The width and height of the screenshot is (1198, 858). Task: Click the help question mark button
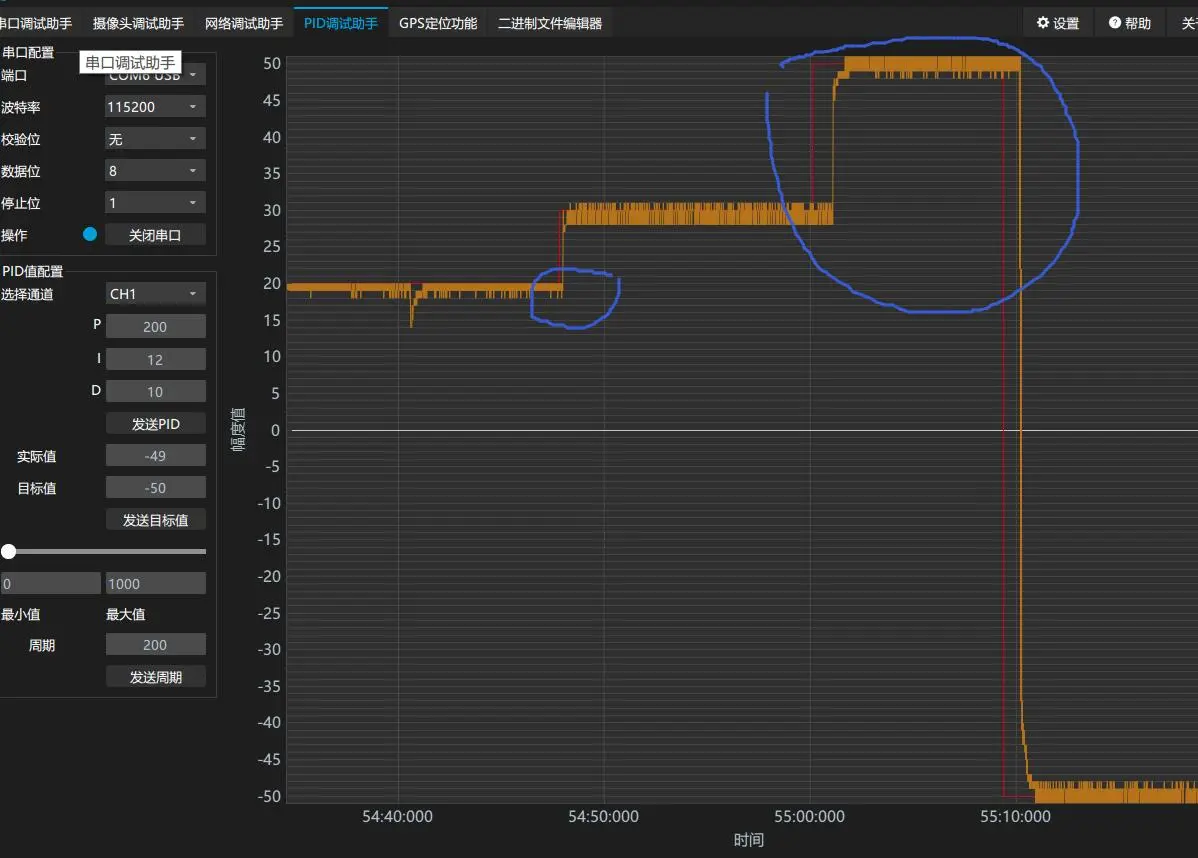pos(1129,23)
